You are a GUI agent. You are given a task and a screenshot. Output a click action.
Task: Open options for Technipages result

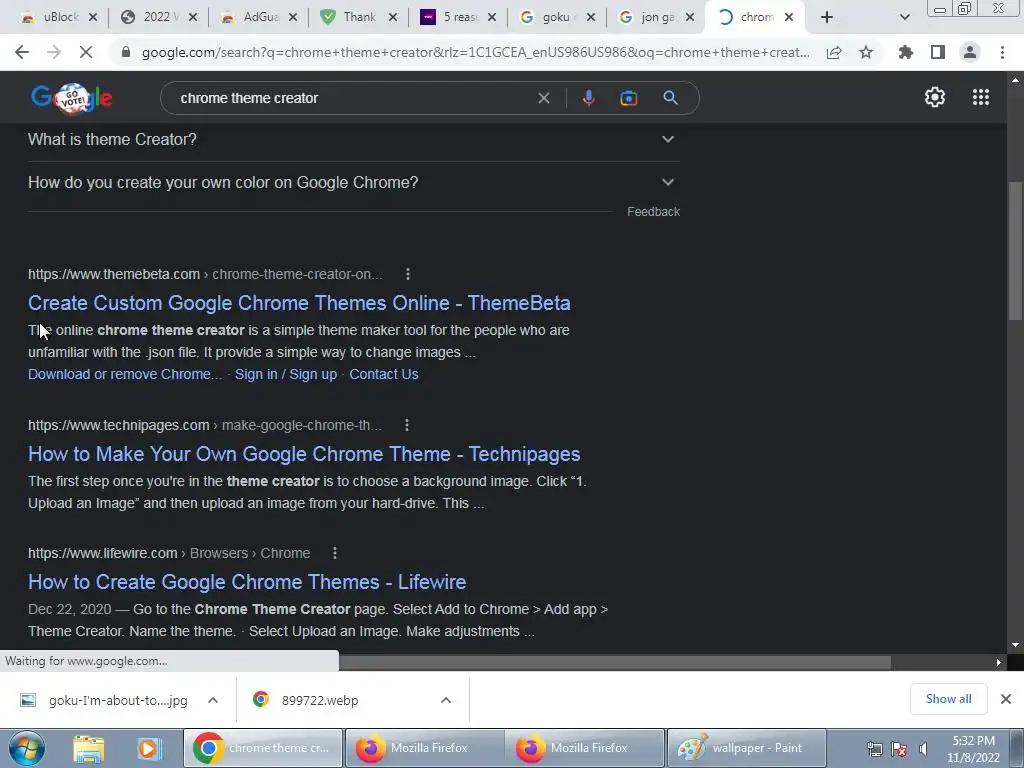click(407, 425)
